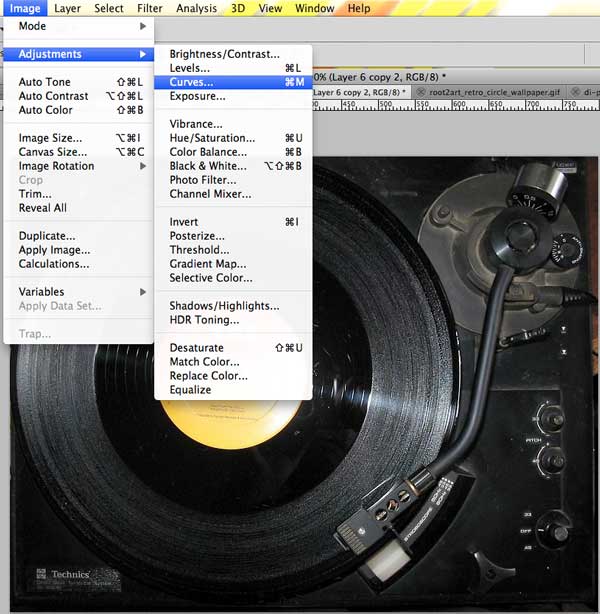Image resolution: width=600 pixels, height=614 pixels.
Task: Choose Reveal All
Action: 79,208
